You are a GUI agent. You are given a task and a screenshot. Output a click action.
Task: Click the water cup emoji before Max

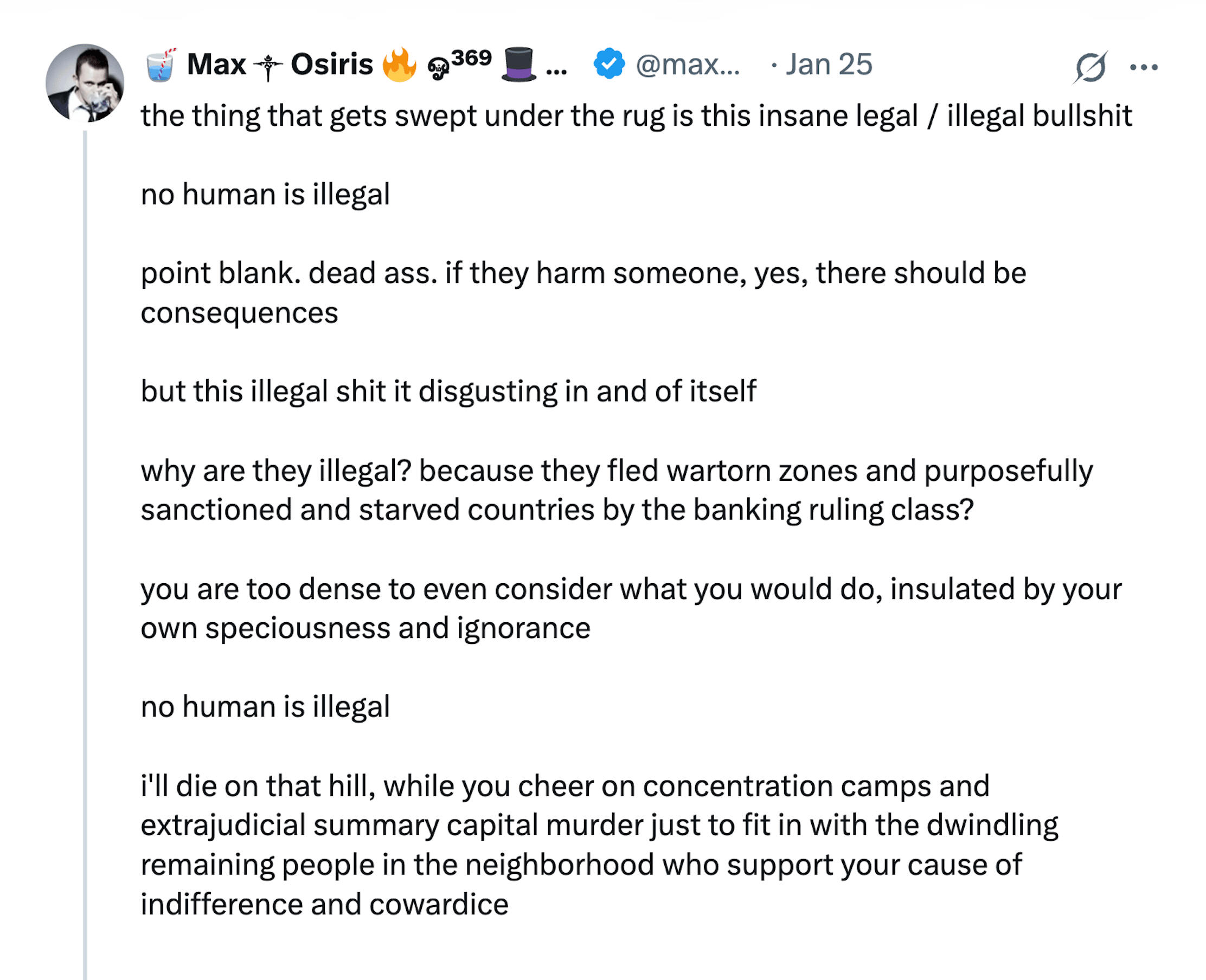(161, 65)
